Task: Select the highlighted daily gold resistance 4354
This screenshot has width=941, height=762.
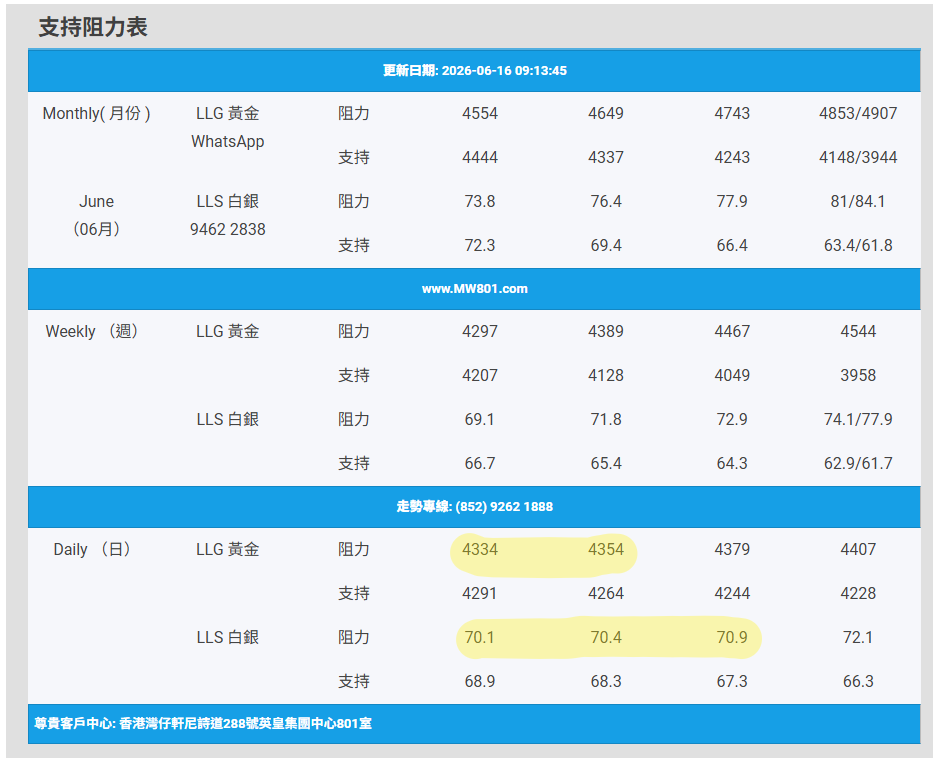Action: [606, 549]
